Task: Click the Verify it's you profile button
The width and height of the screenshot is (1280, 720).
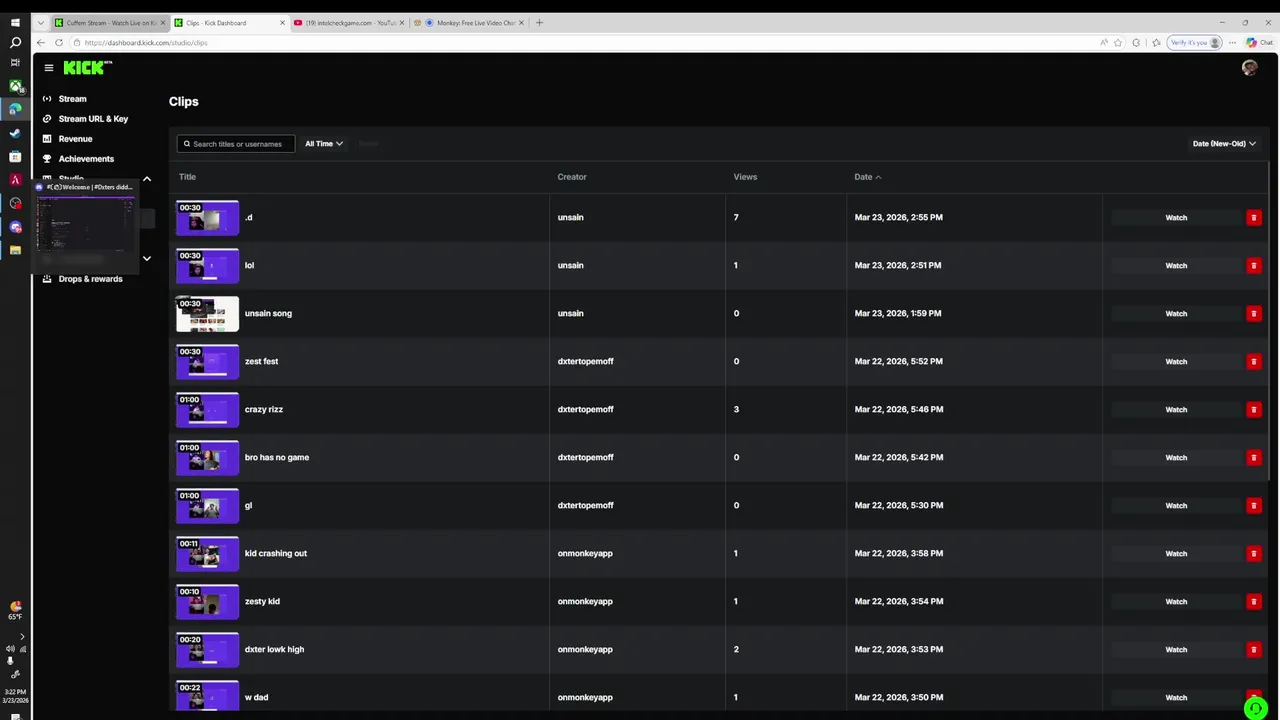Action: [x=1195, y=43]
